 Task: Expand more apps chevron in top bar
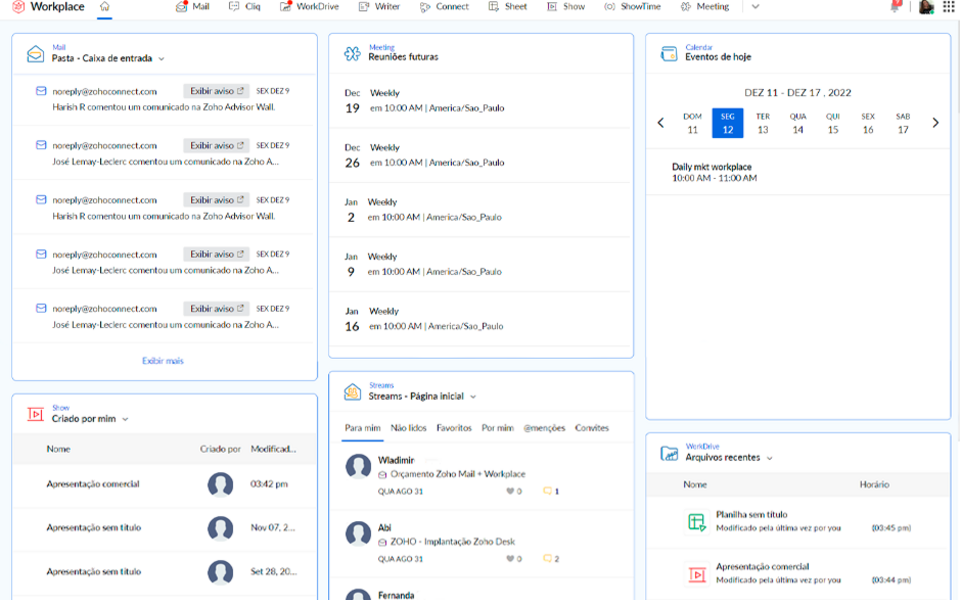(x=756, y=7)
